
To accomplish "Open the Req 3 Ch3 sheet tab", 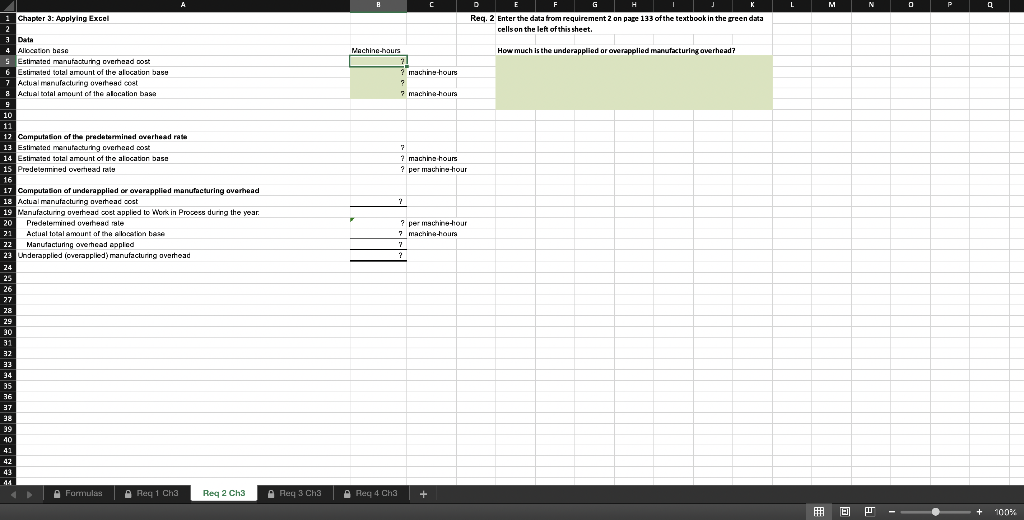I will click(295, 493).
